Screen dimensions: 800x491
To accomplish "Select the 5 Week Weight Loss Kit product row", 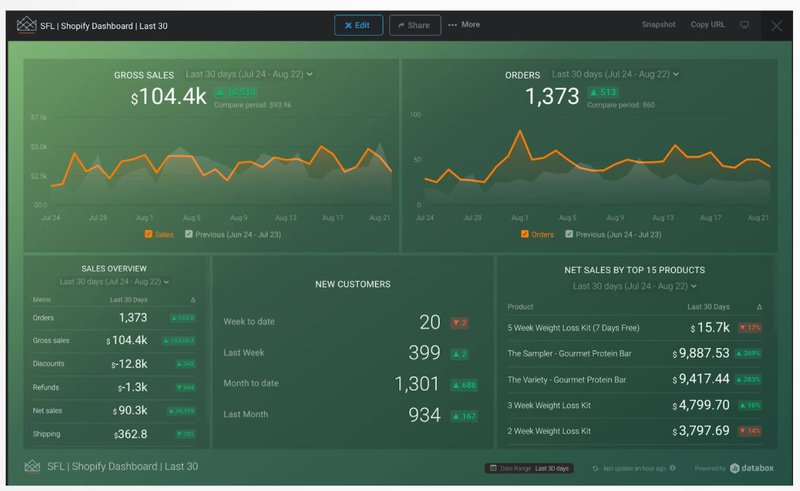I will pos(634,328).
